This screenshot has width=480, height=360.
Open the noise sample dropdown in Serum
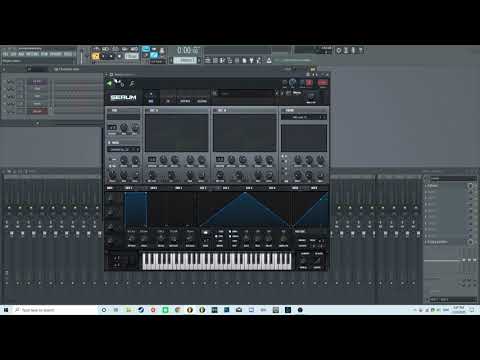(123, 149)
